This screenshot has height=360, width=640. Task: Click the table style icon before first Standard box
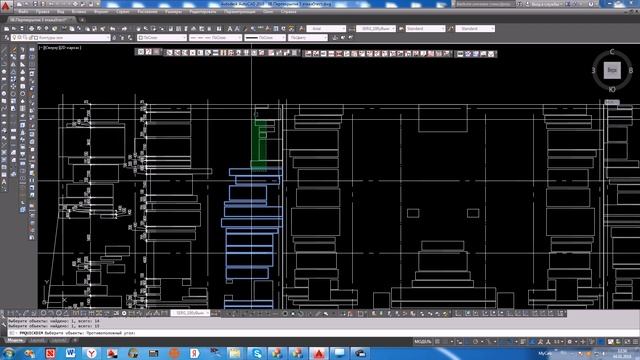pos(401,29)
